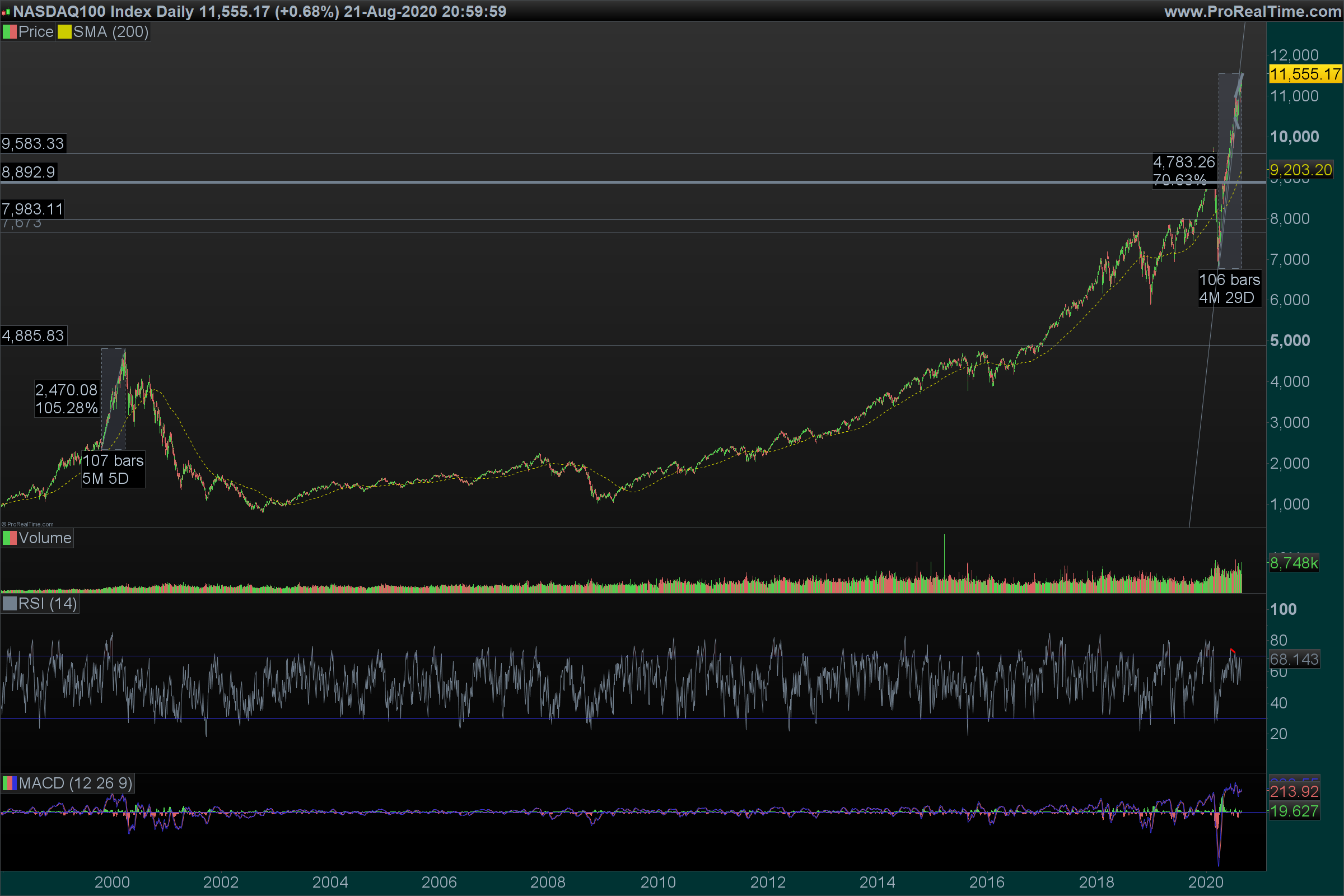Click the red-green Price legend icon

[9, 32]
